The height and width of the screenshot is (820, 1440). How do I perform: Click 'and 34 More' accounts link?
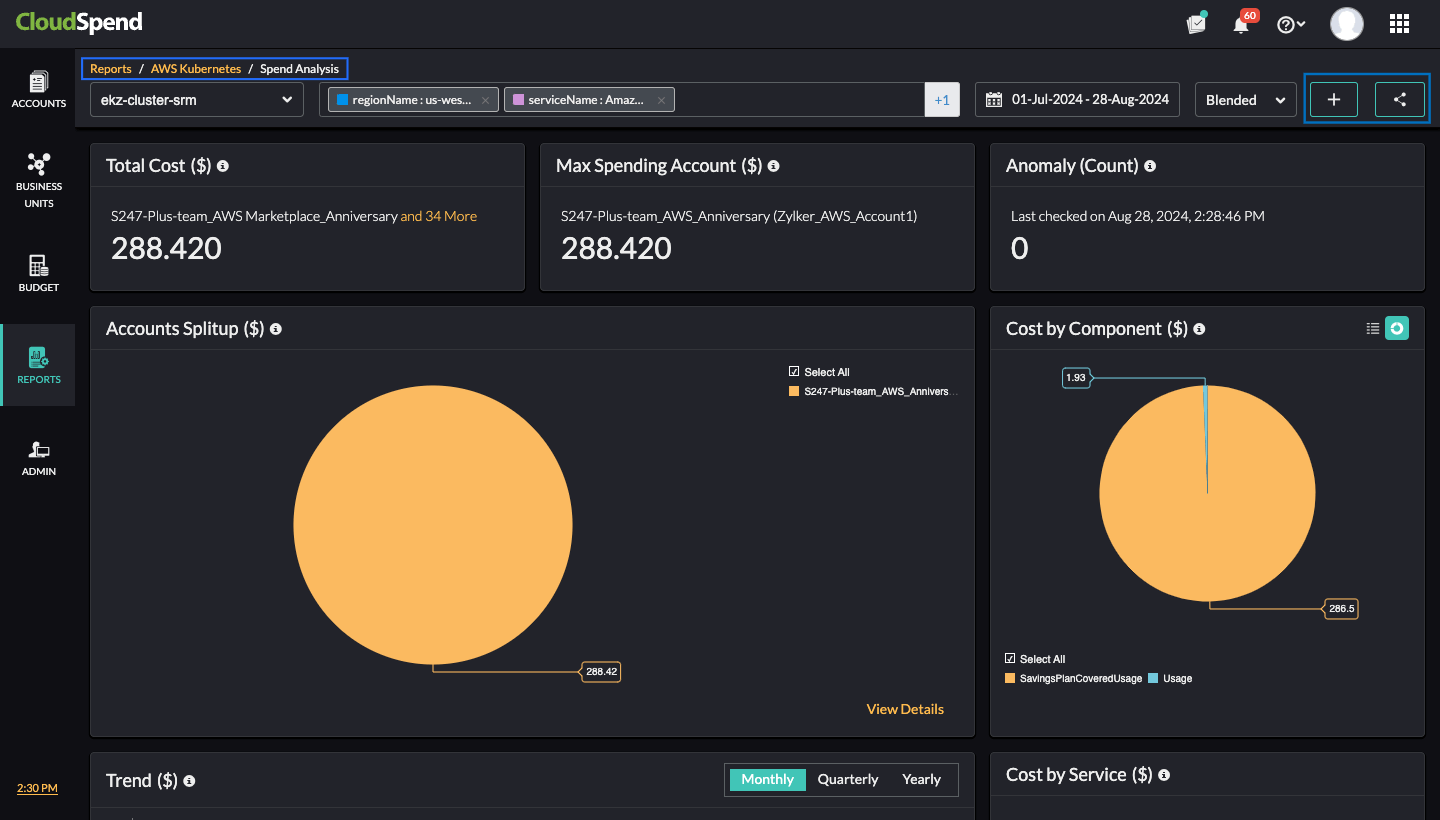point(438,216)
